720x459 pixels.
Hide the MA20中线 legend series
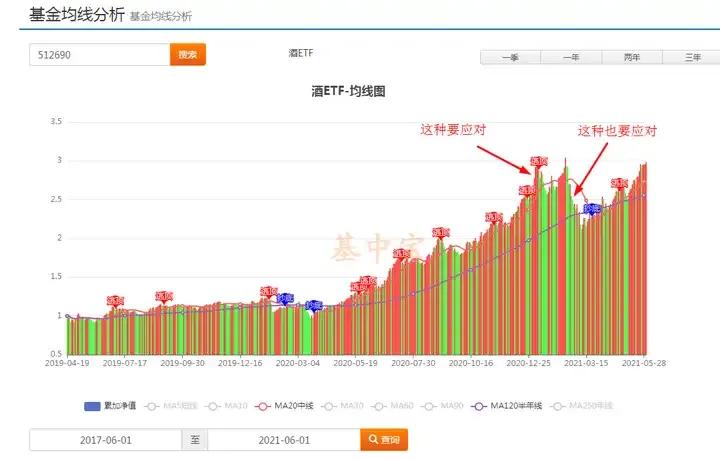[x=285, y=406]
